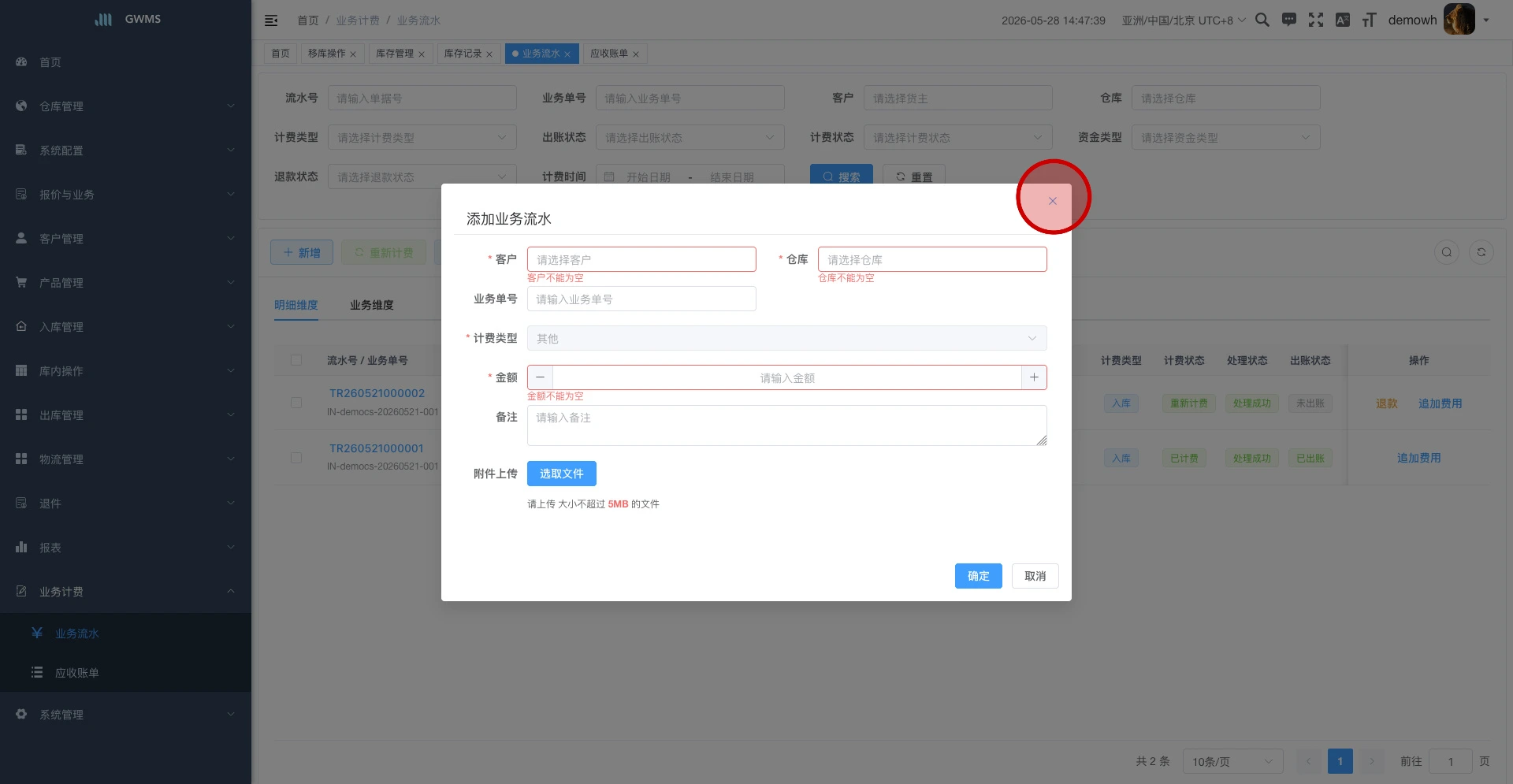This screenshot has width=1513, height=784.
Task: Open the 计费状态 filter dropdown
Action: tap(958, 138)
